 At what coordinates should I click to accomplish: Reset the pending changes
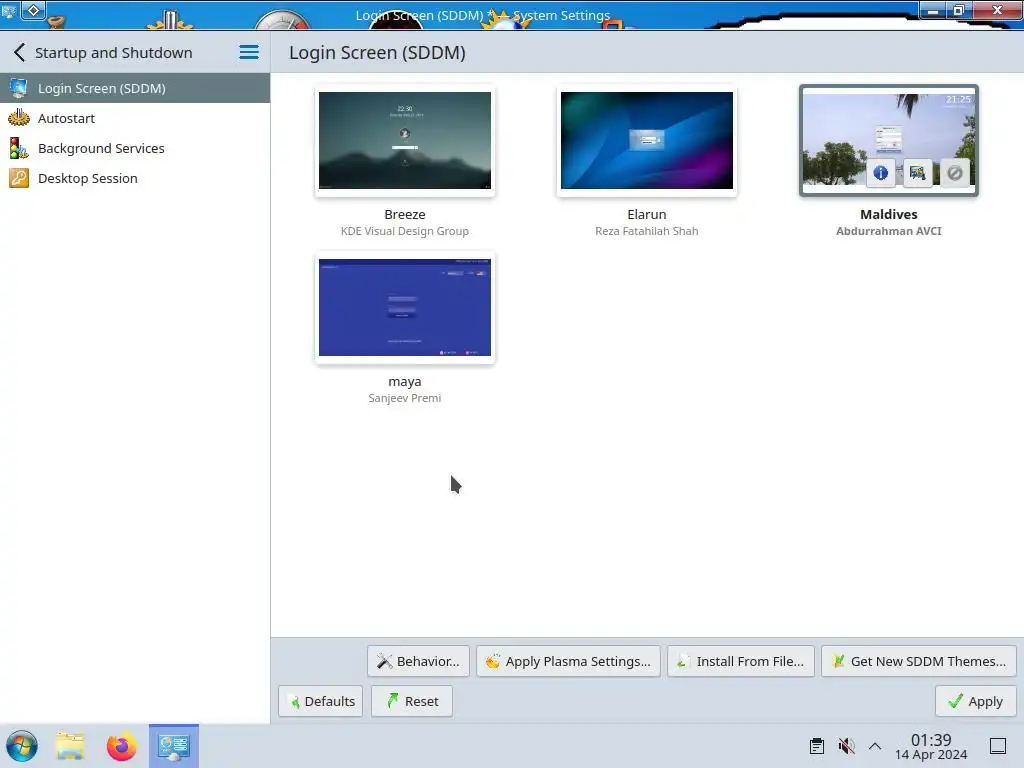click(412, 701)
